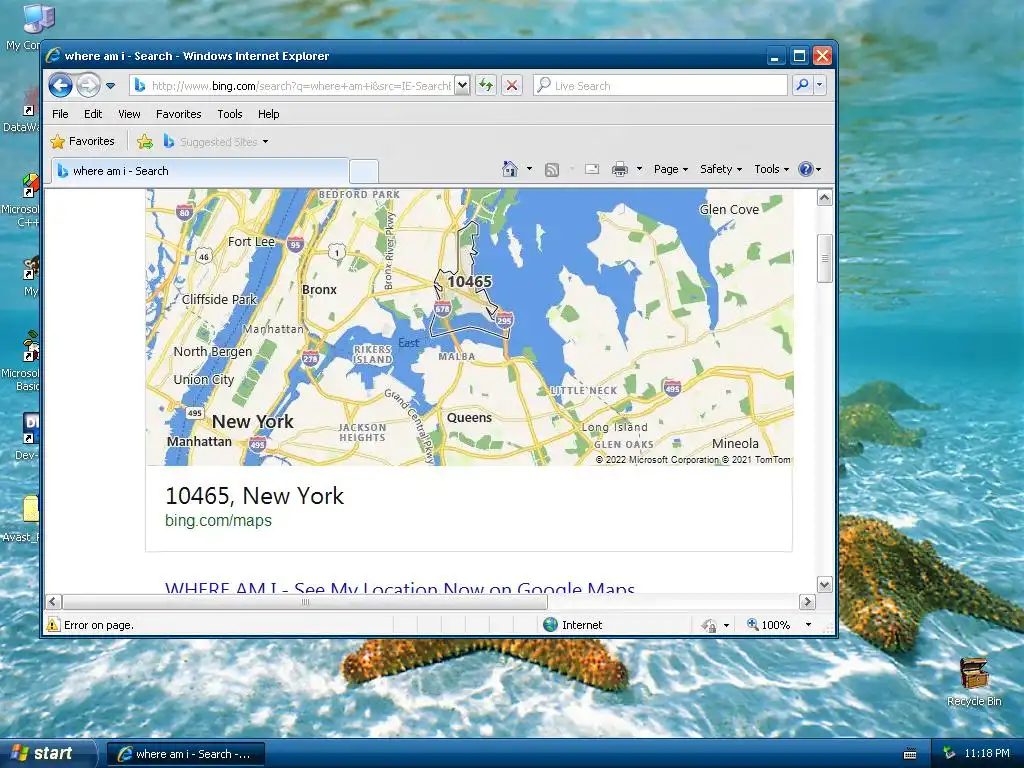Open the Edit menu
The height and width of the screenshot is (768, 1024).
(93, 114)
